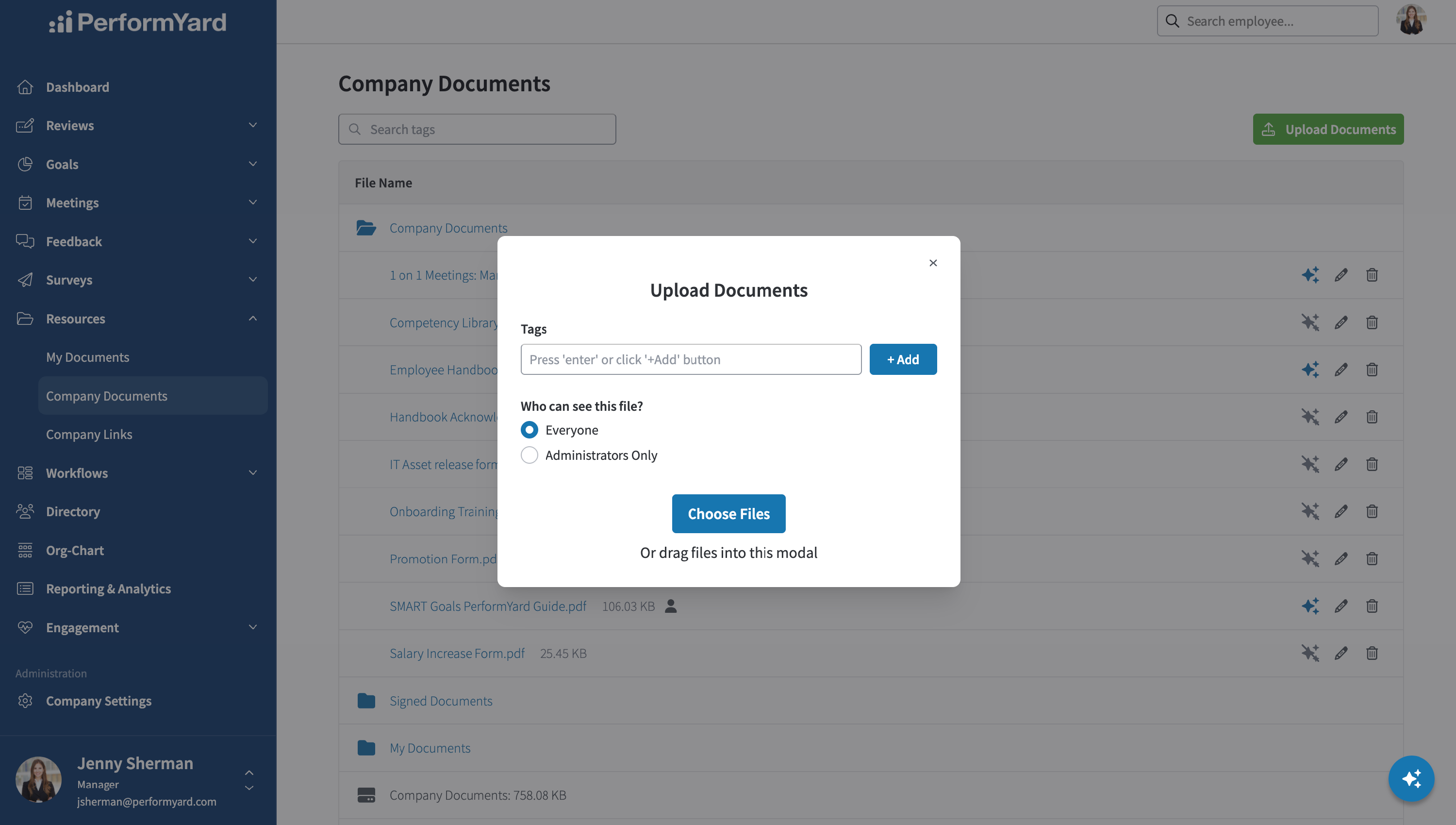The image size is (1456, 825).
Task: Expand the Workflows menu chevron
Action: 252,472
